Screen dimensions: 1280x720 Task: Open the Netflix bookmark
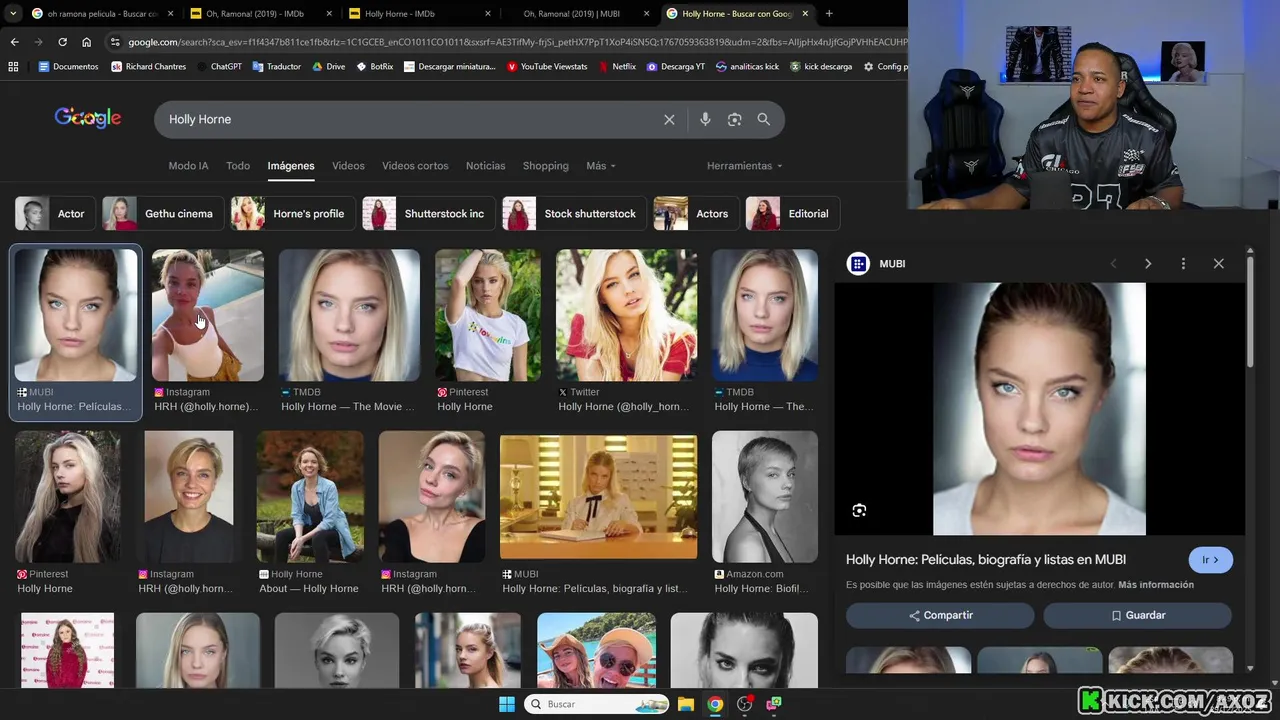617,66
